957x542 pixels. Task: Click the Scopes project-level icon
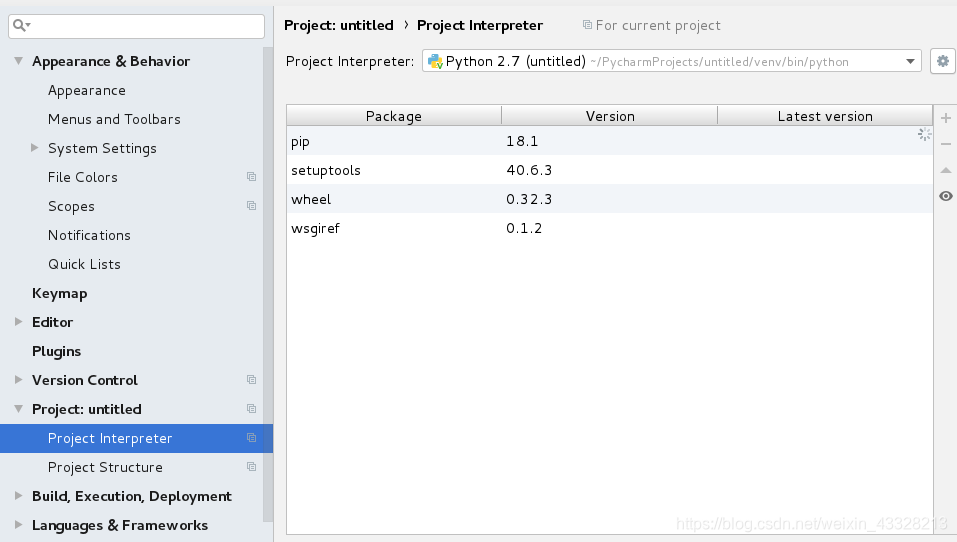coord(251,206)
